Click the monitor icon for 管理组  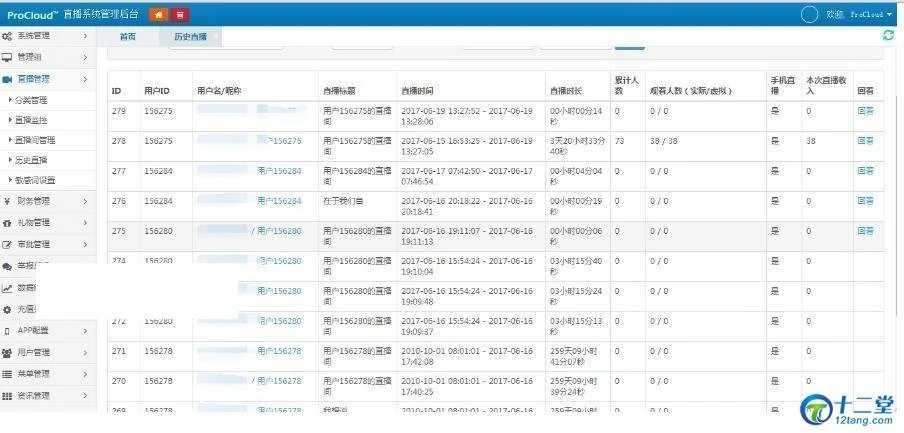(7, 58)
